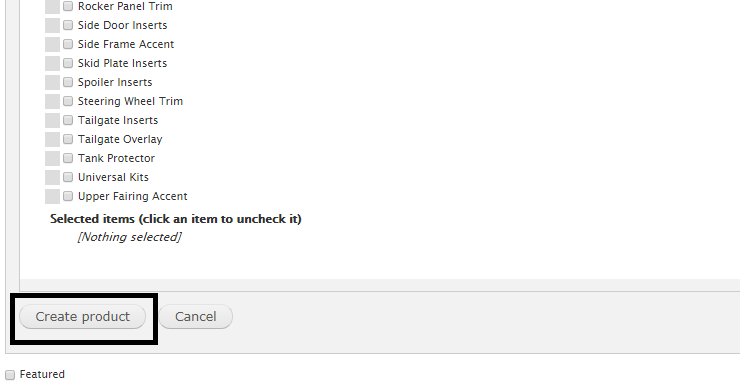Enable the Spoiler Inserts checkbox

68,82
